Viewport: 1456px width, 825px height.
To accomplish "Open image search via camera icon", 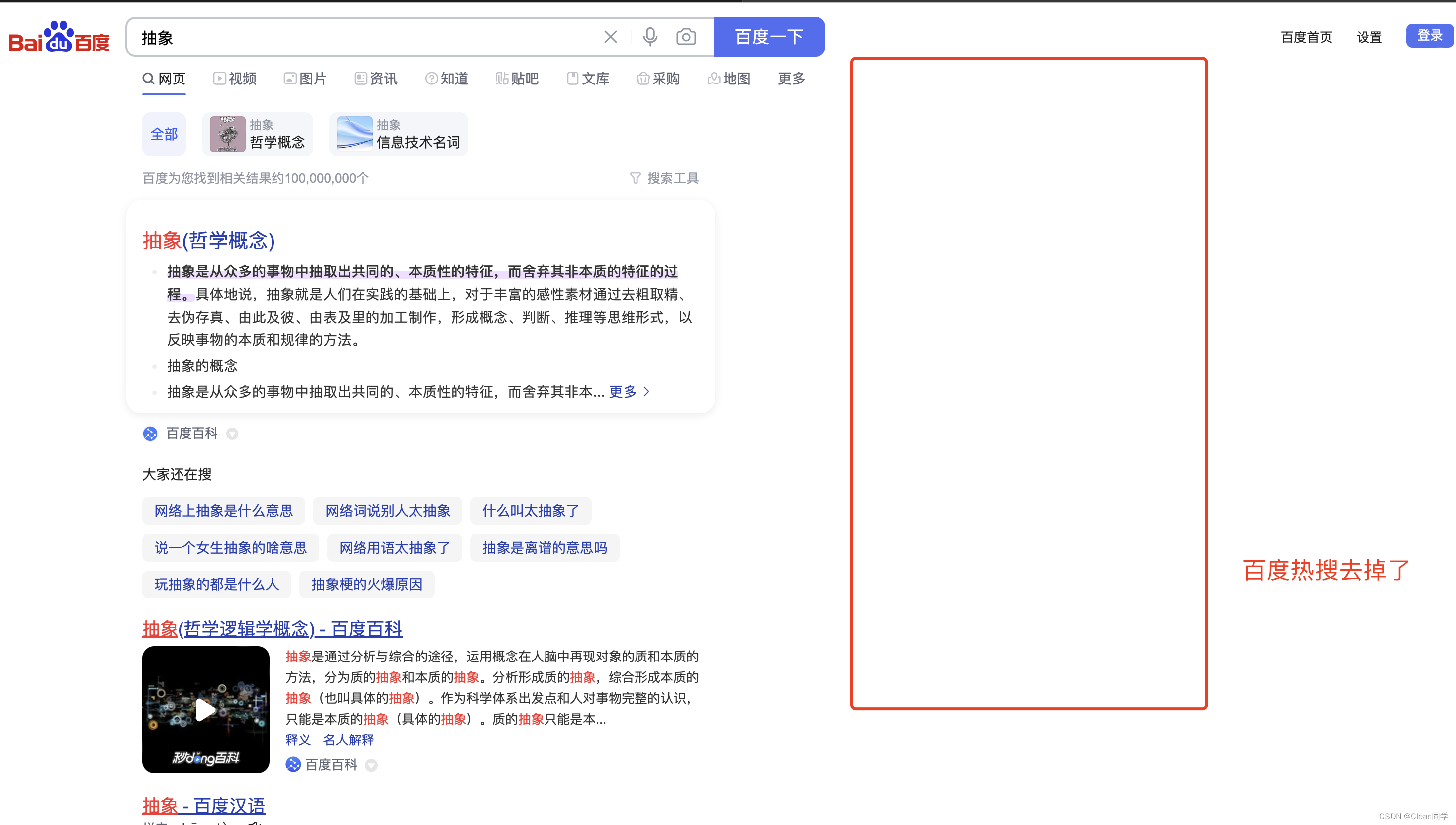I will (686, 36).
